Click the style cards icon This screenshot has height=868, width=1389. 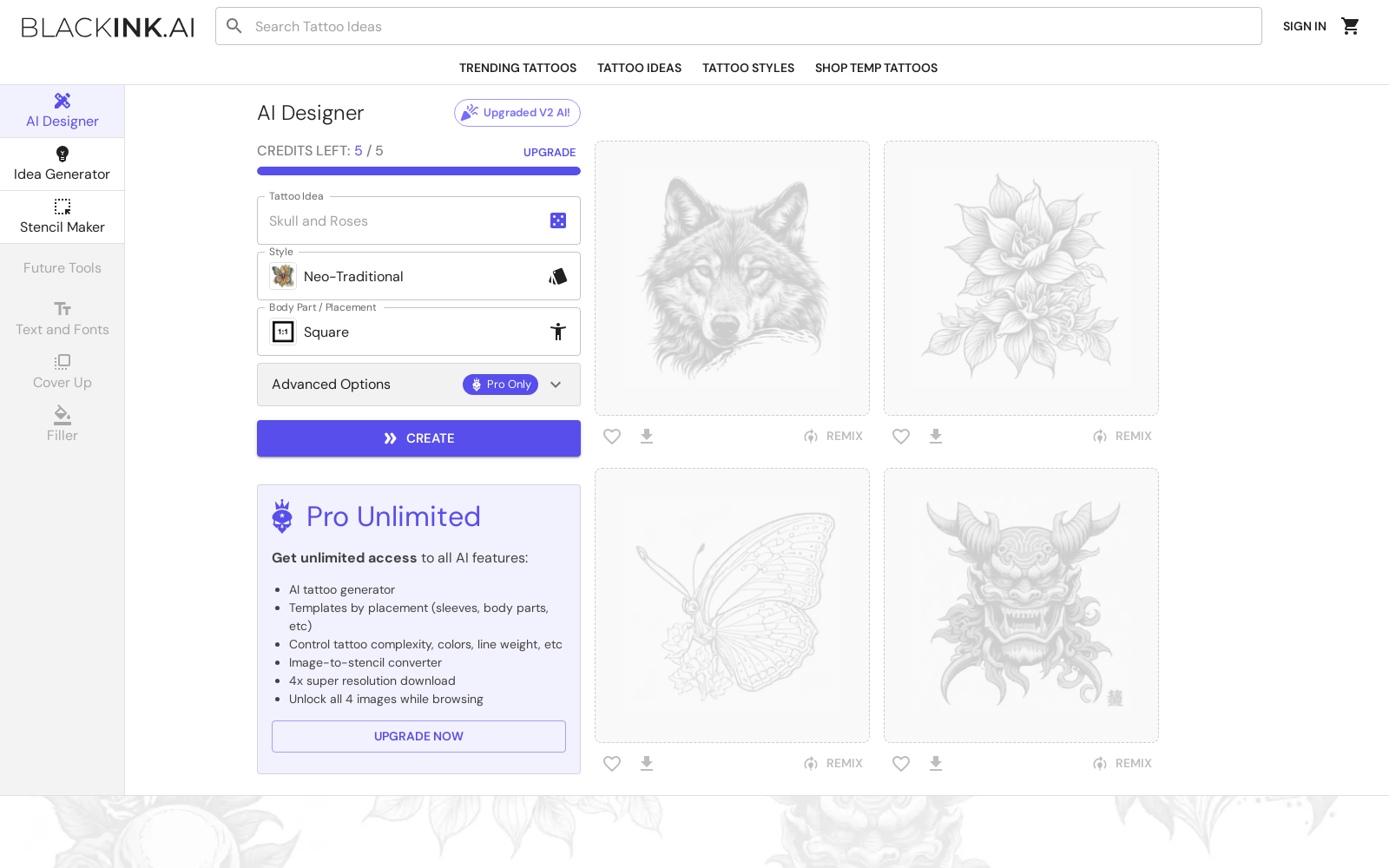(x=558, y=276)
